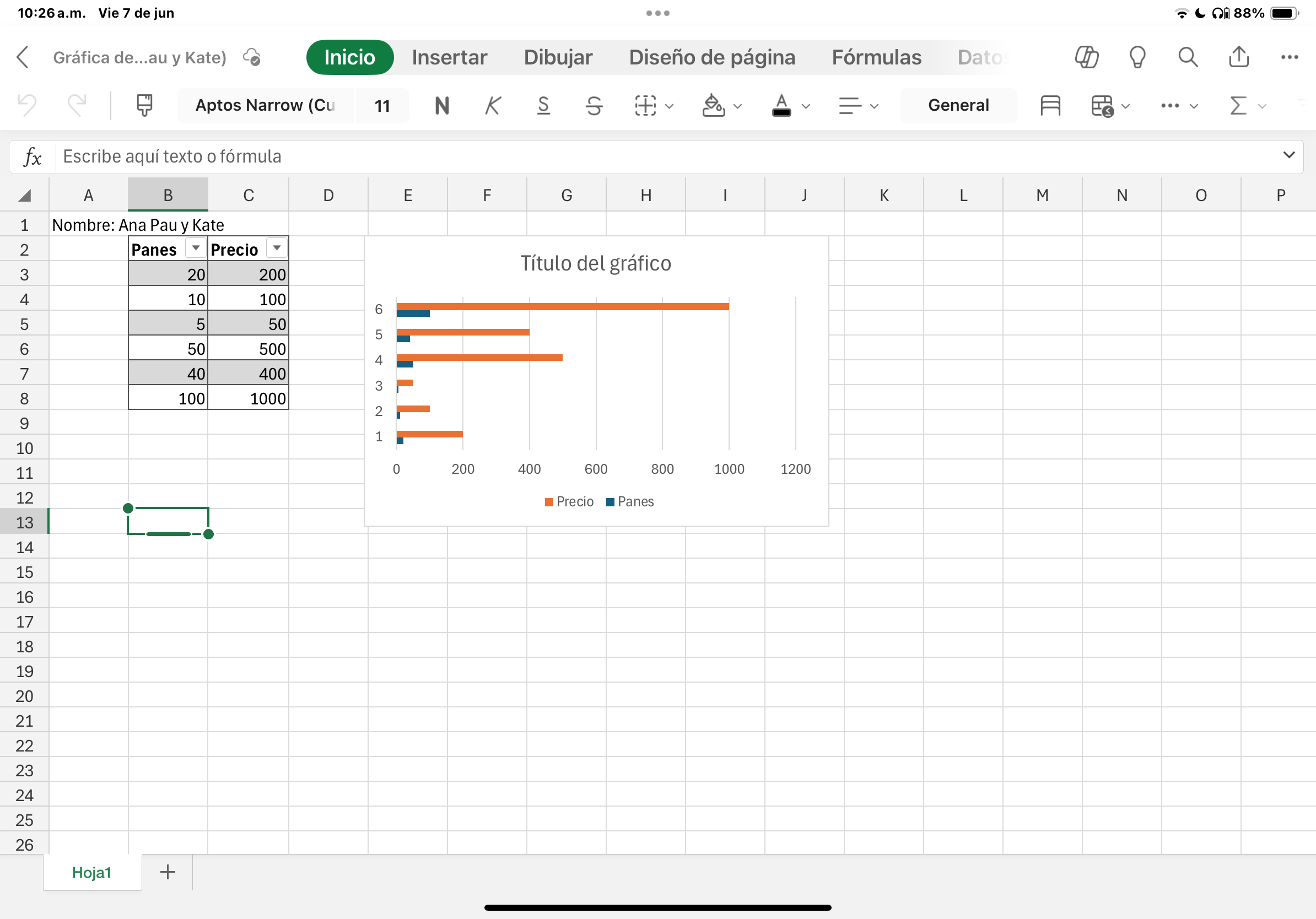Viewport: 1316px width, 919px height.
Task: Toggle italic K formatting
Action: point(492,105)
